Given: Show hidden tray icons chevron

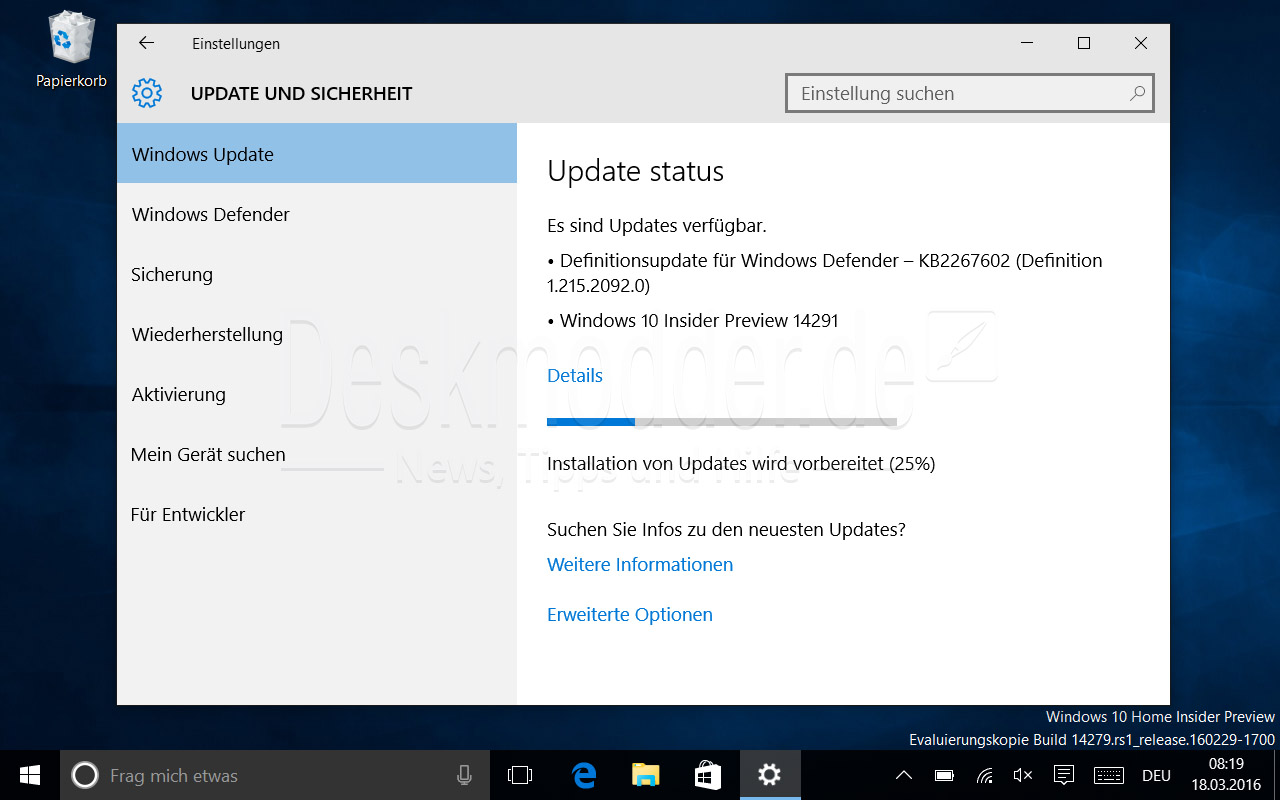Looking at the screenshot, I should (903, 775).
